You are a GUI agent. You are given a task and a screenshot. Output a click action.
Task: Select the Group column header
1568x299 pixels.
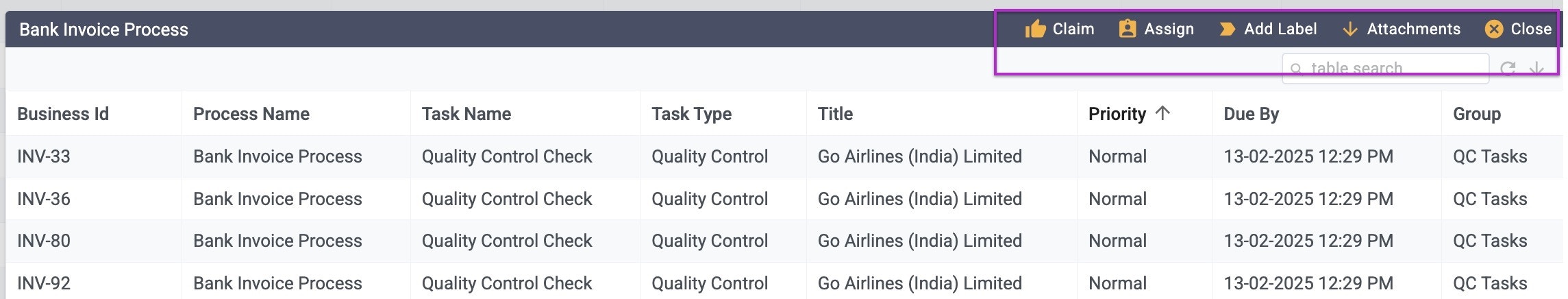[1476, 114]
